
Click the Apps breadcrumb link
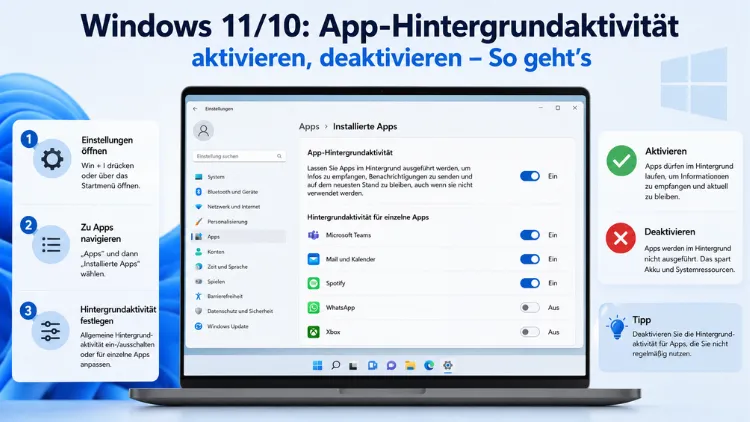click(309, 126)
